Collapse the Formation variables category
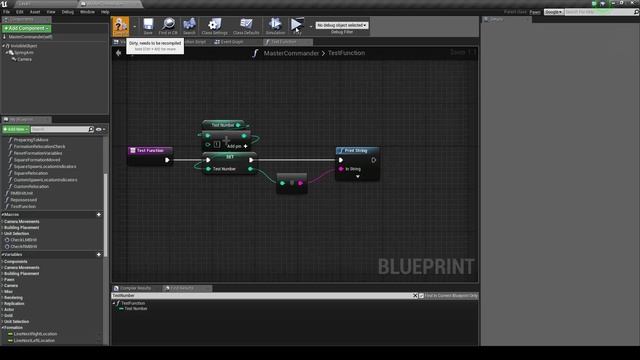Viewport: 640px width, 360px height. pyautogui.click(x=2, y=328)
